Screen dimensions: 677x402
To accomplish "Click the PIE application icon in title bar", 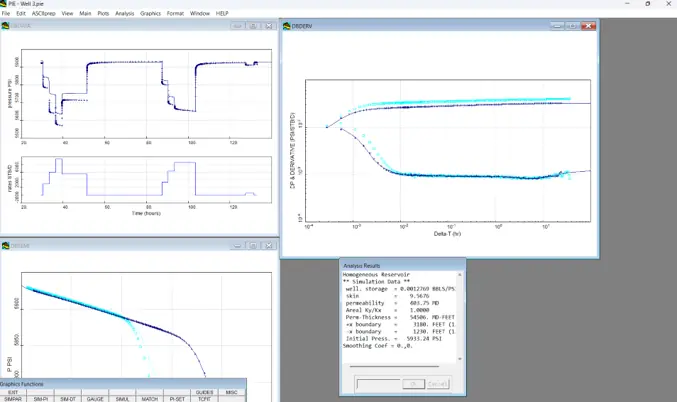I will (3, 3).
